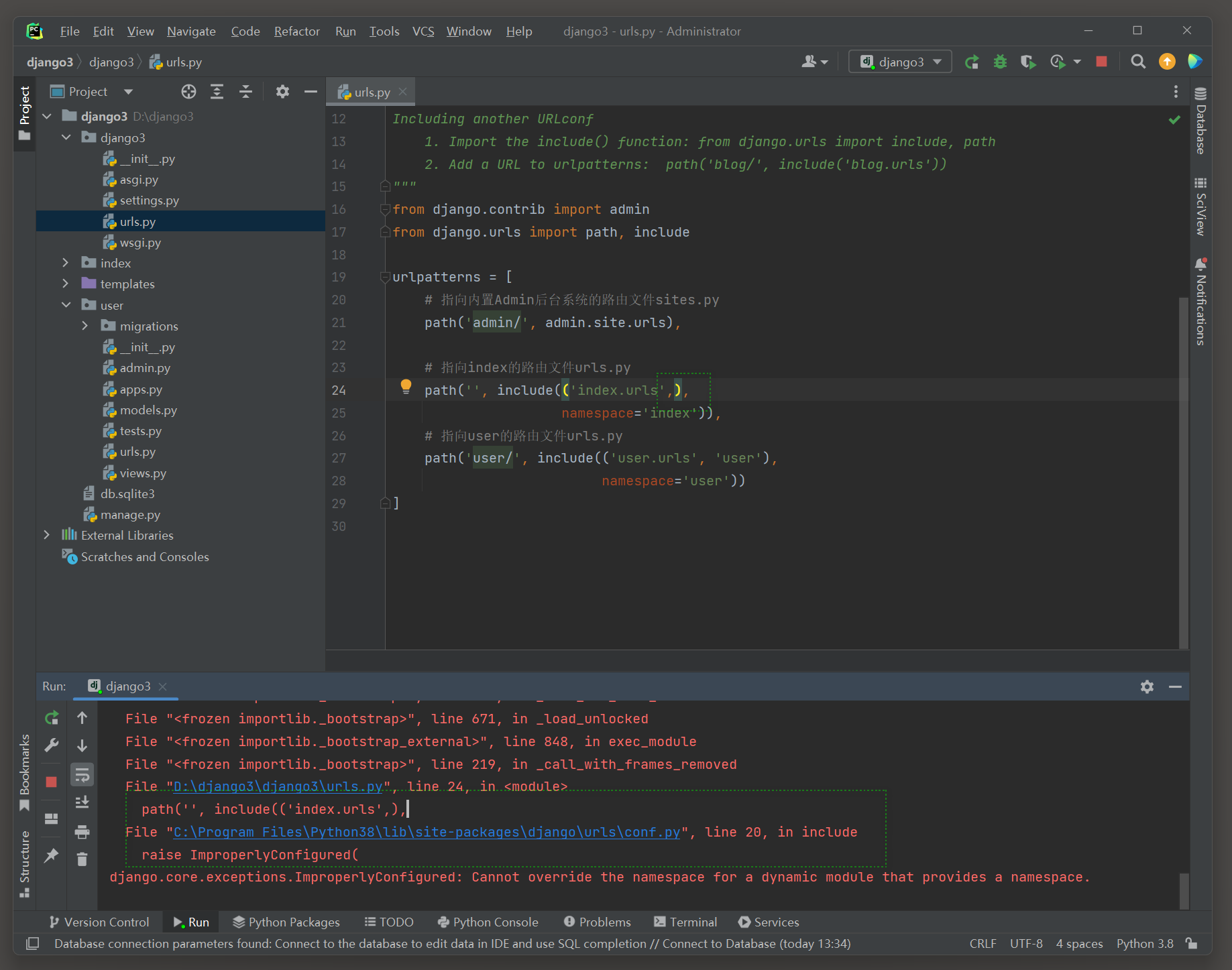The width and height of the screenshot is (1232, 970).
Task: Open run configuration wrench icon
Action: coord(52,745)
